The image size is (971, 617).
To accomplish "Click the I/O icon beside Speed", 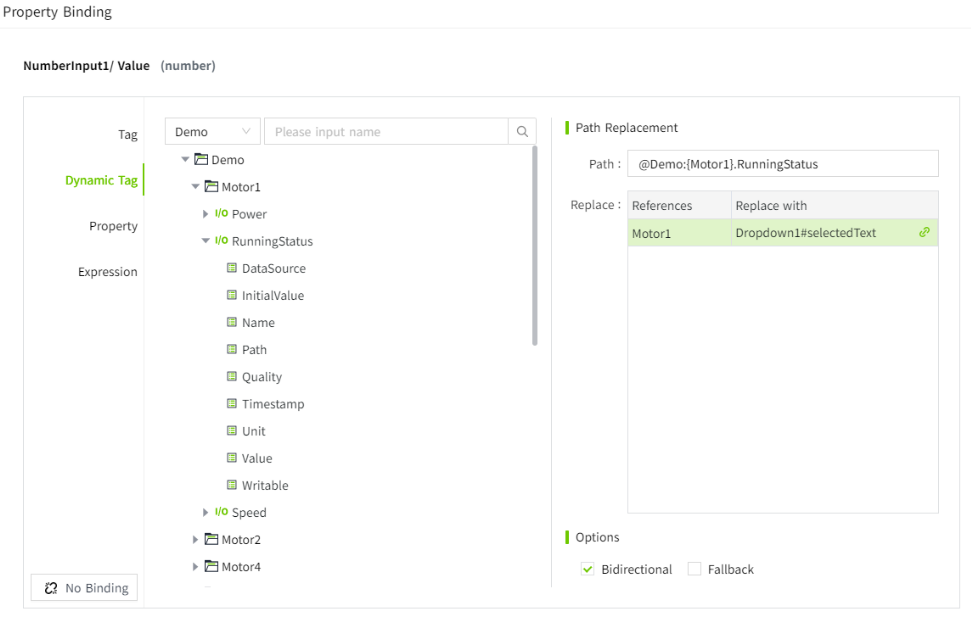I will click(x=221, y=513).
